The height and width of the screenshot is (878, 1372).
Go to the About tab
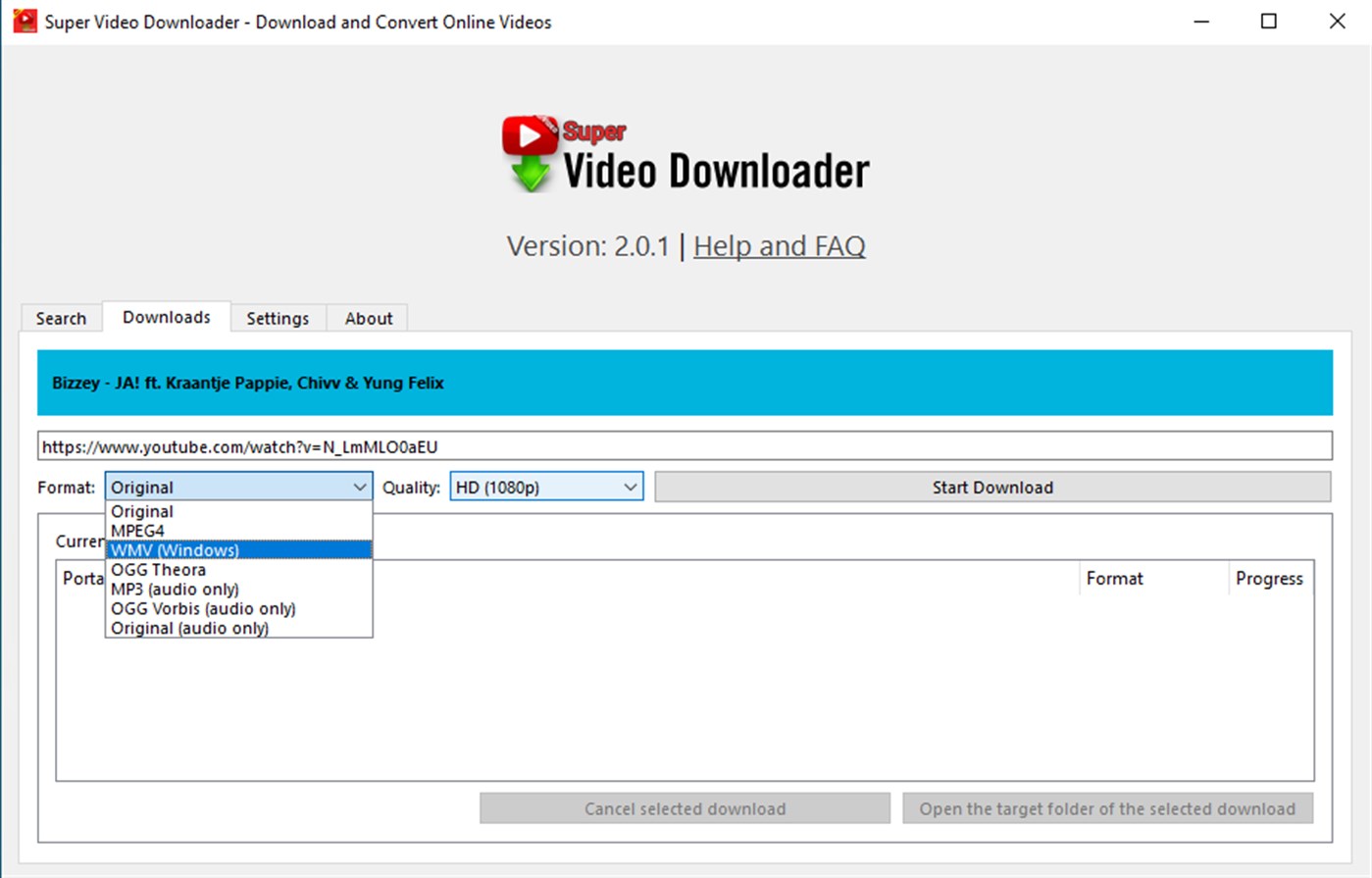click(x=368, y=318)
